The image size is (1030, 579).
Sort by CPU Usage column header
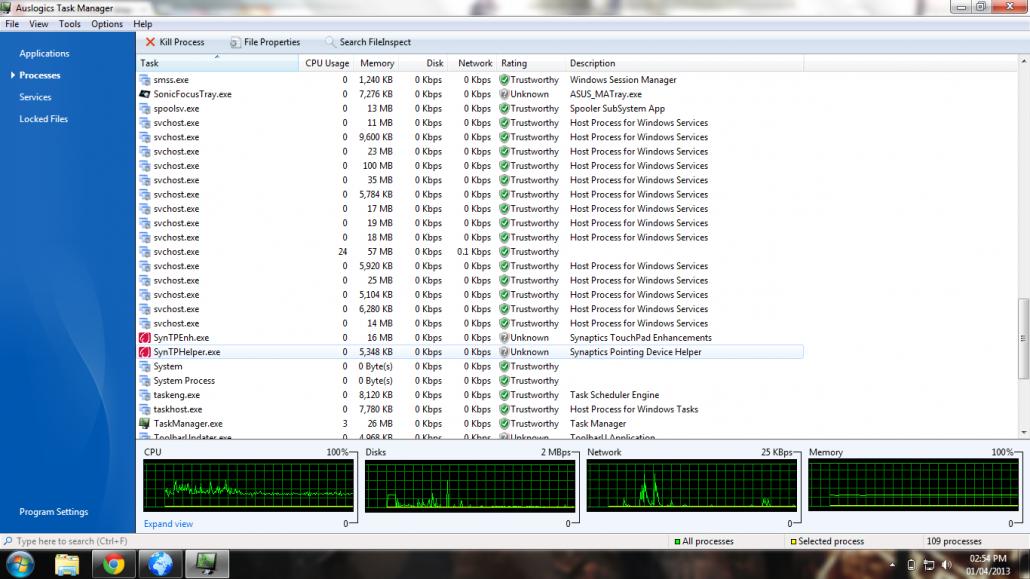tap(326, 63)
